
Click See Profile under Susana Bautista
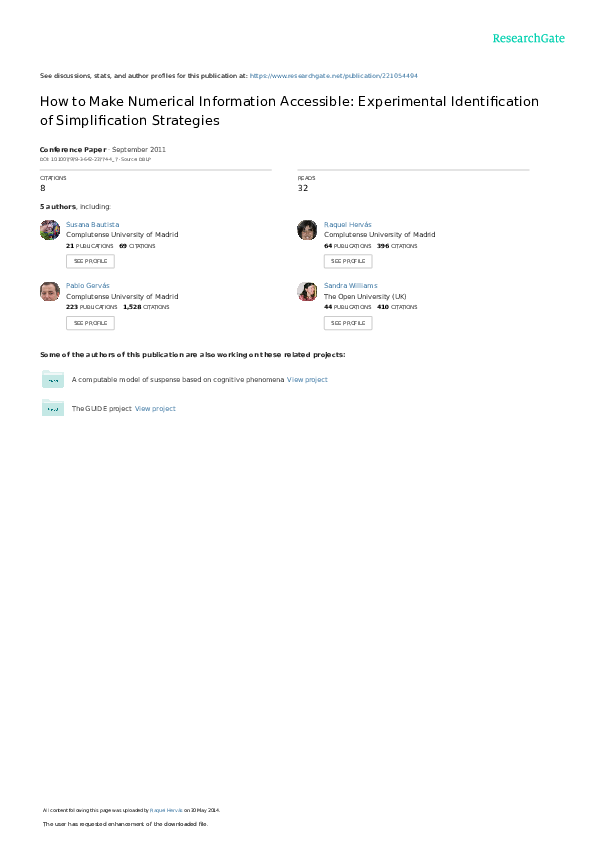point(90,261)
